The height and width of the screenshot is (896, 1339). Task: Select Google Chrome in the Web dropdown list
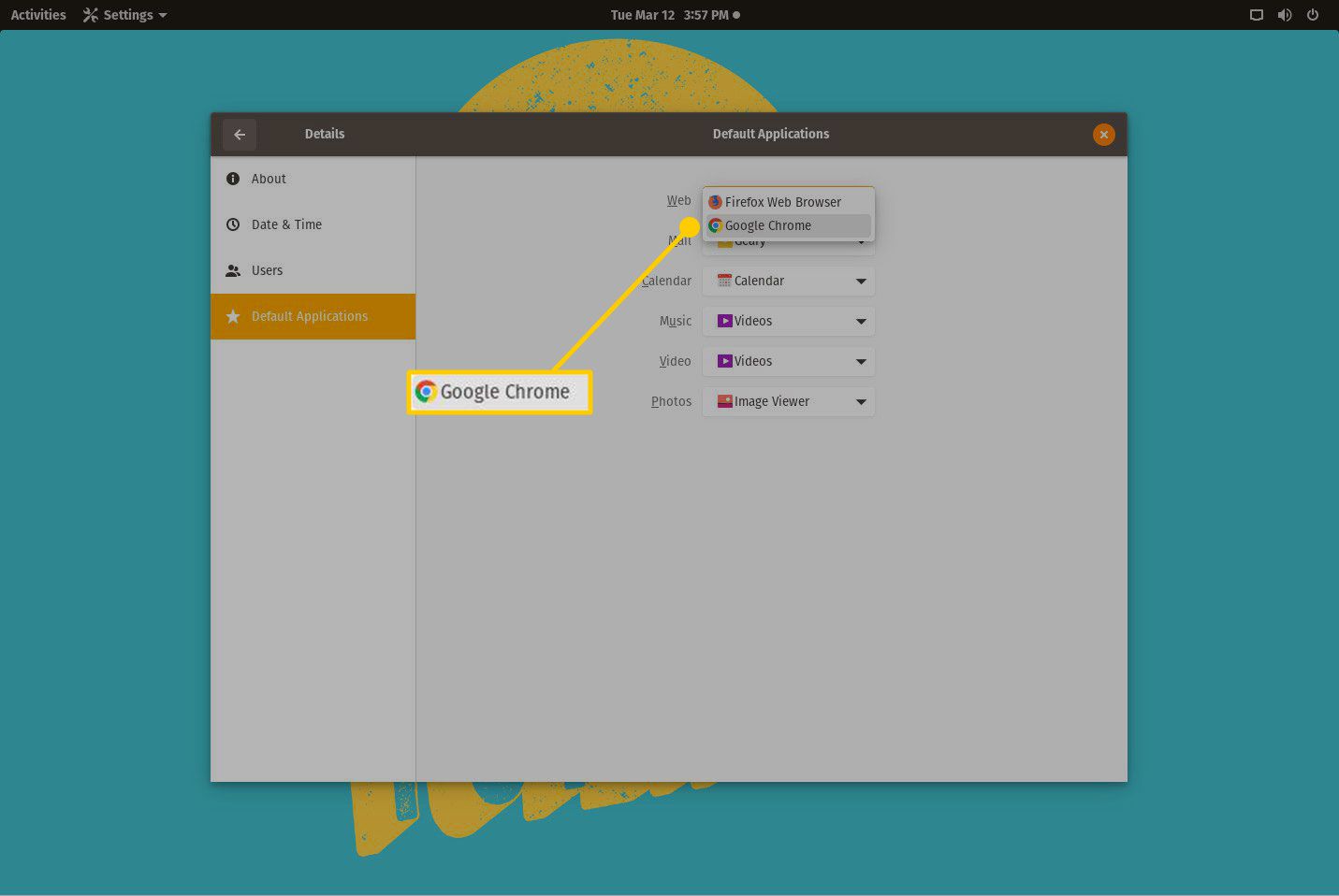click(x=788, y=225)
